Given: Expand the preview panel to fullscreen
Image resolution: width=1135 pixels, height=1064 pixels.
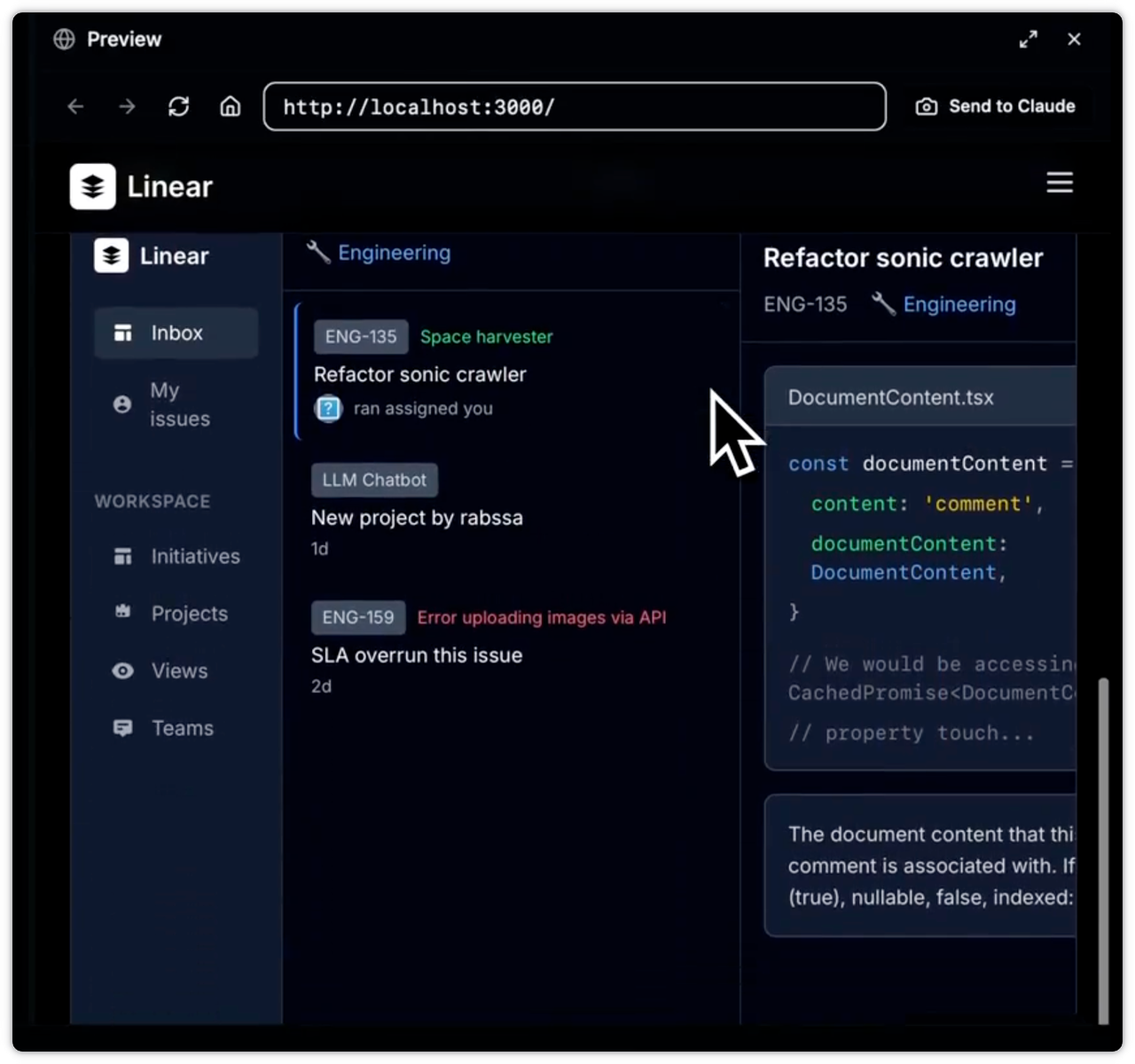Looking at the screenshot, I should (x=1028, y=39).
